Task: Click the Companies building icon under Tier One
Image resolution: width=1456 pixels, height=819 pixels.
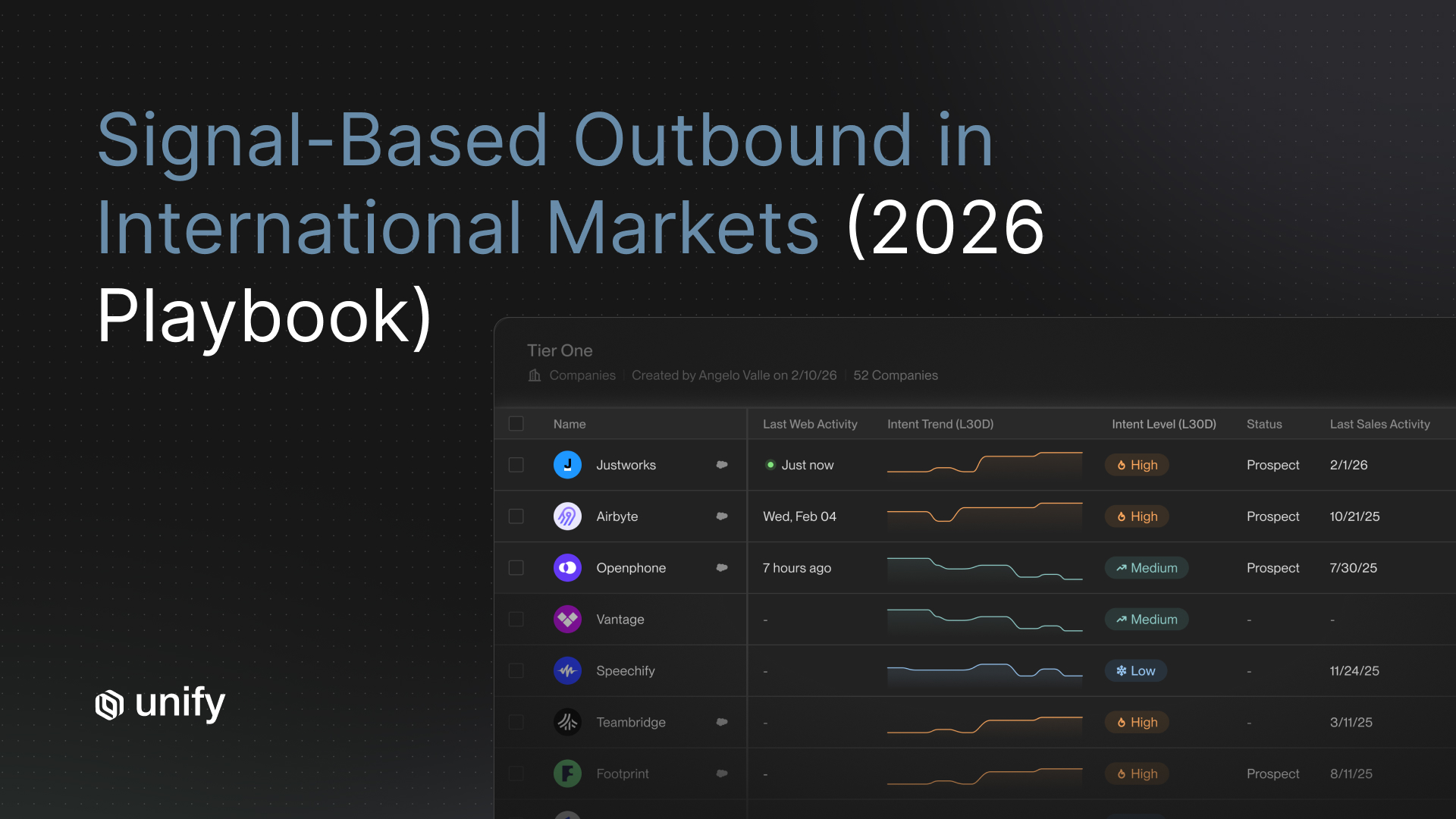Action: tap(535, 375)
